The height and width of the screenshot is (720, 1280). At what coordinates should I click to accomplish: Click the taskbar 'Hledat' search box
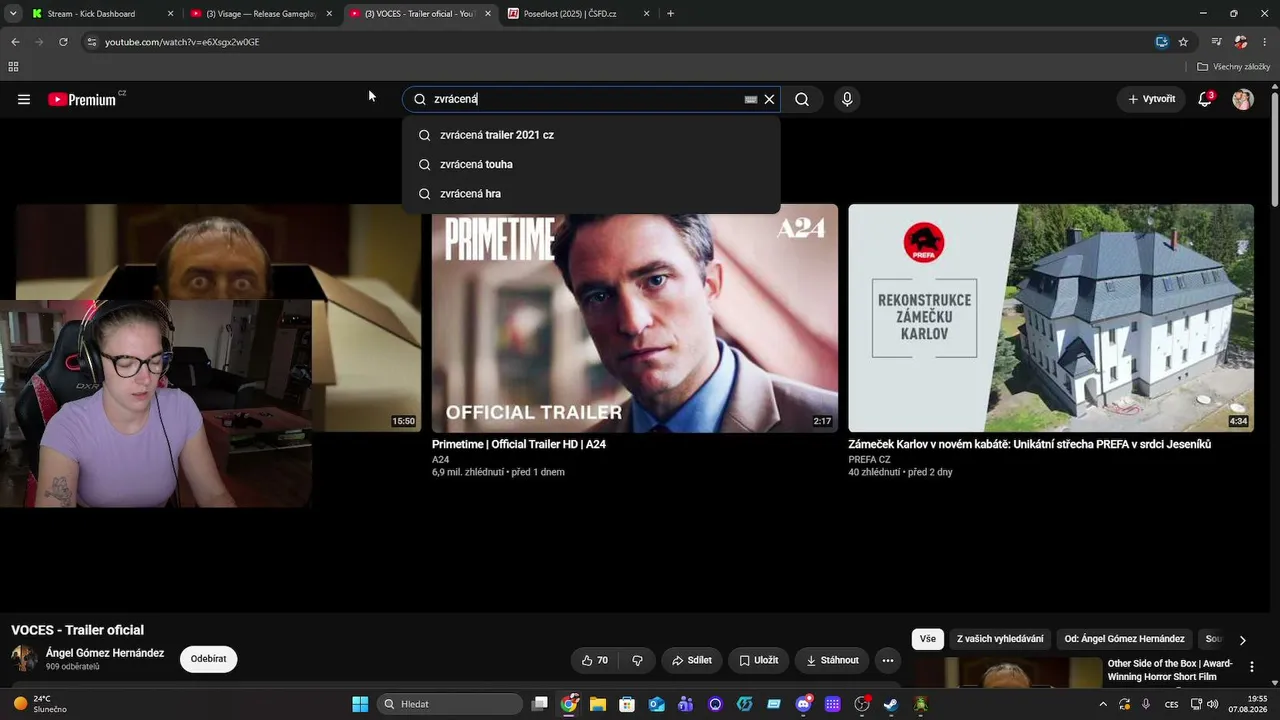point(450,704)
